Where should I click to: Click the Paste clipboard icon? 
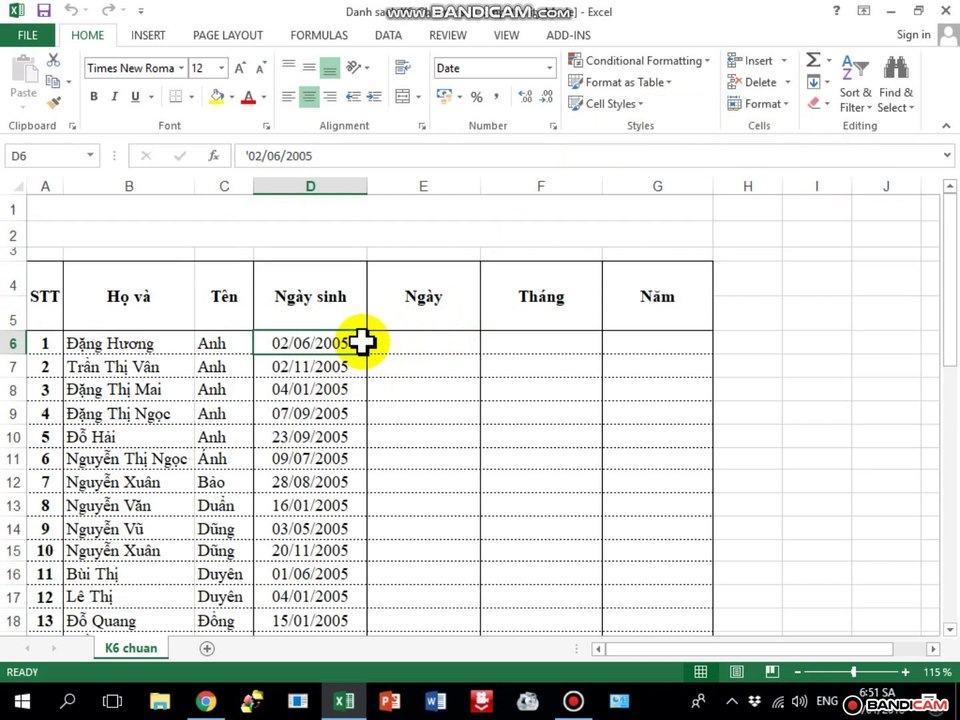tap(24, 69)
